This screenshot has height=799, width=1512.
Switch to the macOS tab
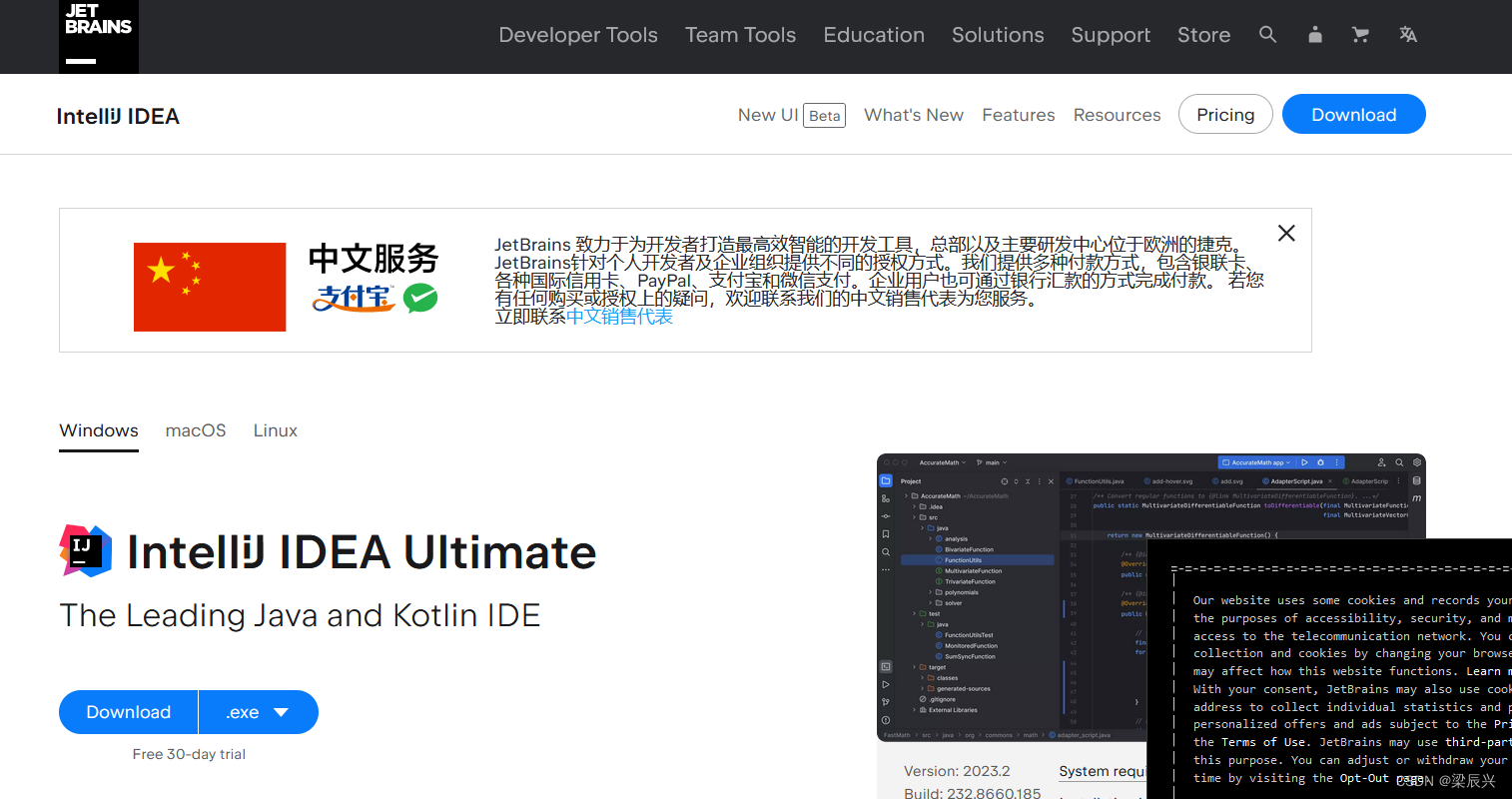[x=196, y=430]
